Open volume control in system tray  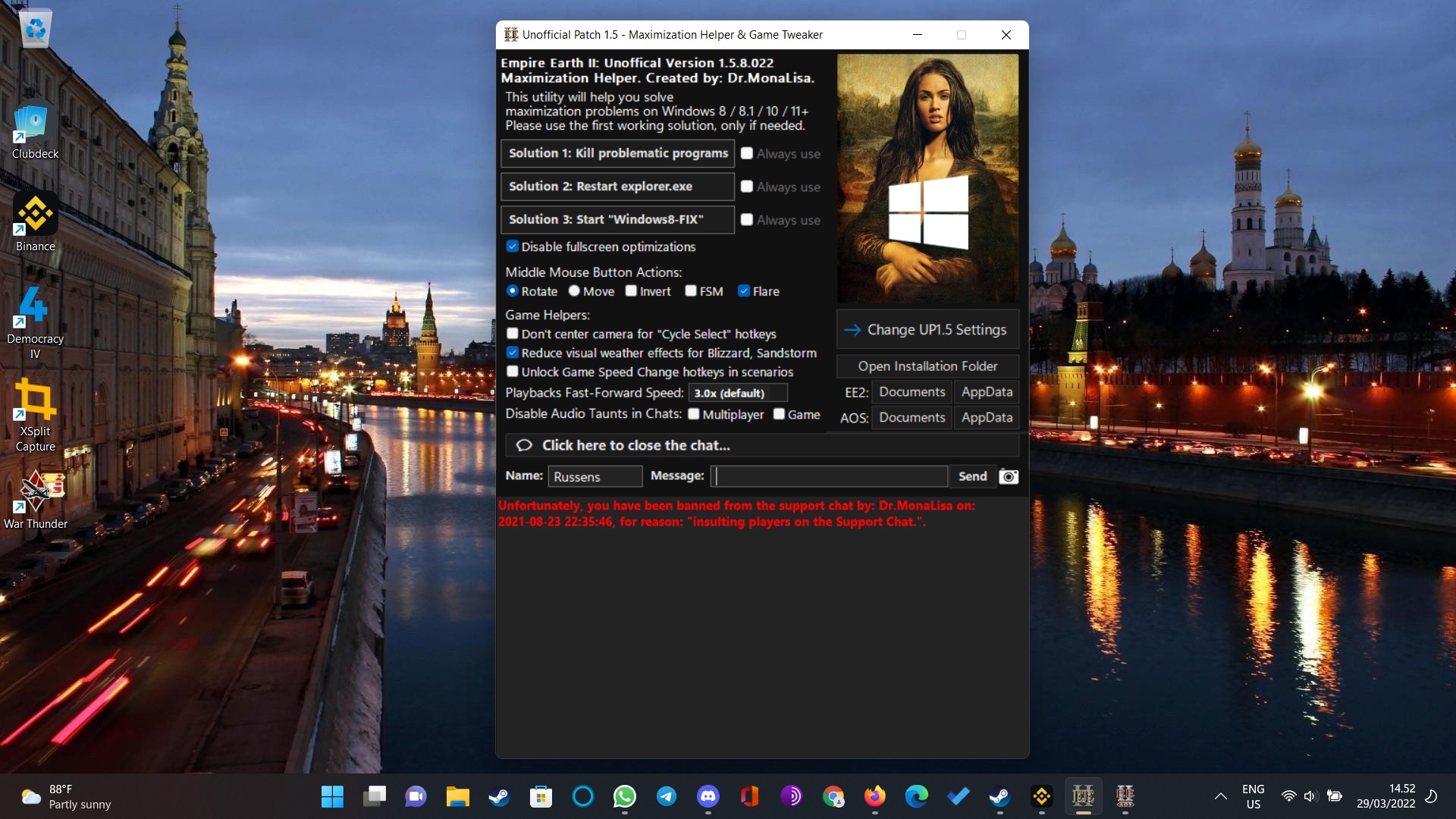point(1310,796)
